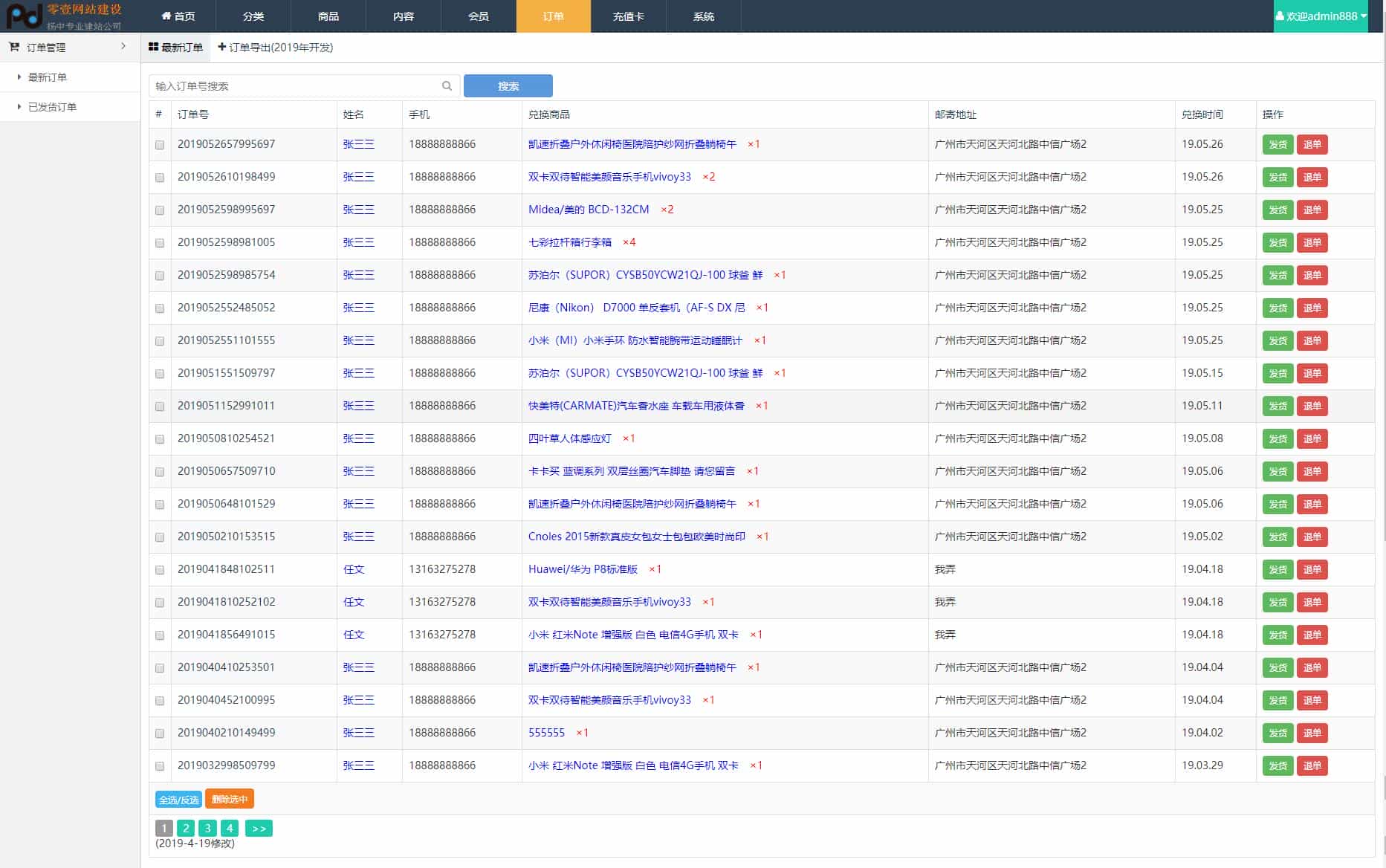The width and height of the screenshot is (1386, 868).
Task: Check the box for order 2019041848102511
Action: click(160, 570)
